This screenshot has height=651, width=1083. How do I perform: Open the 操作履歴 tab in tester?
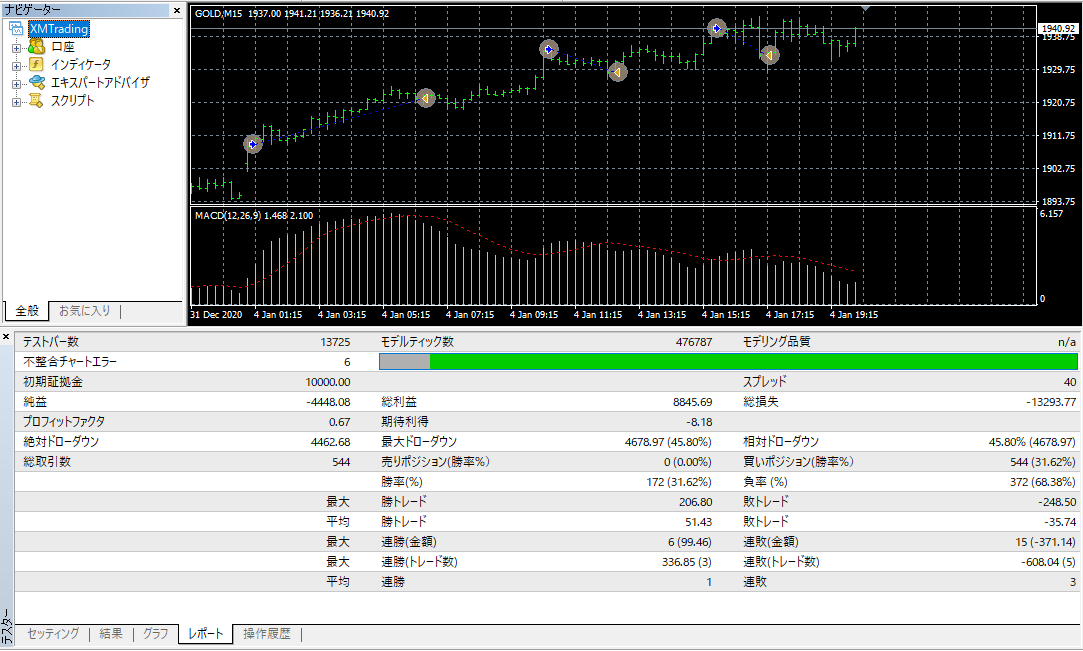pyautogui.click(x=267, y=634)
